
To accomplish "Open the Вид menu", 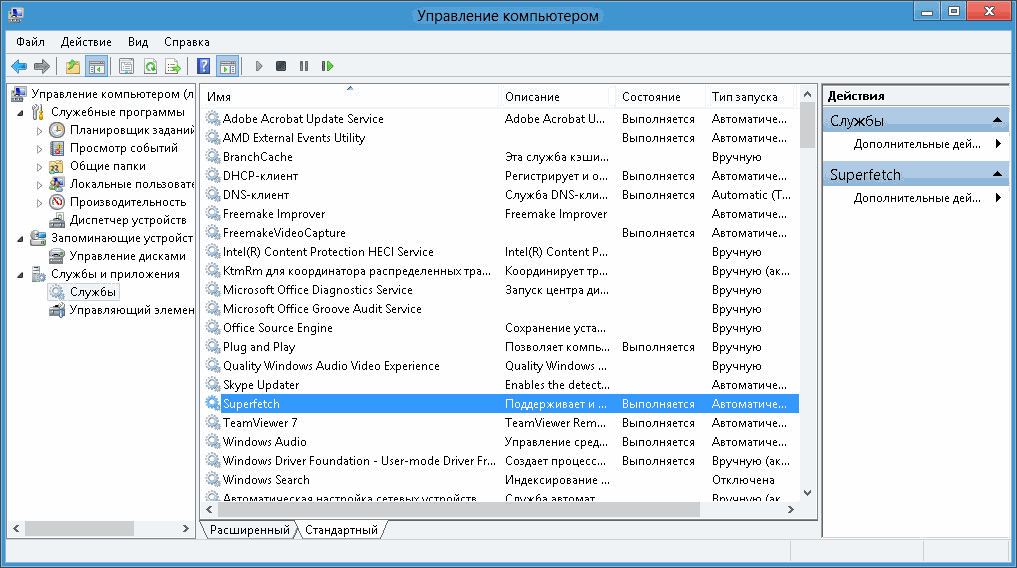I will pyautogui.click(x=138, y=41).
